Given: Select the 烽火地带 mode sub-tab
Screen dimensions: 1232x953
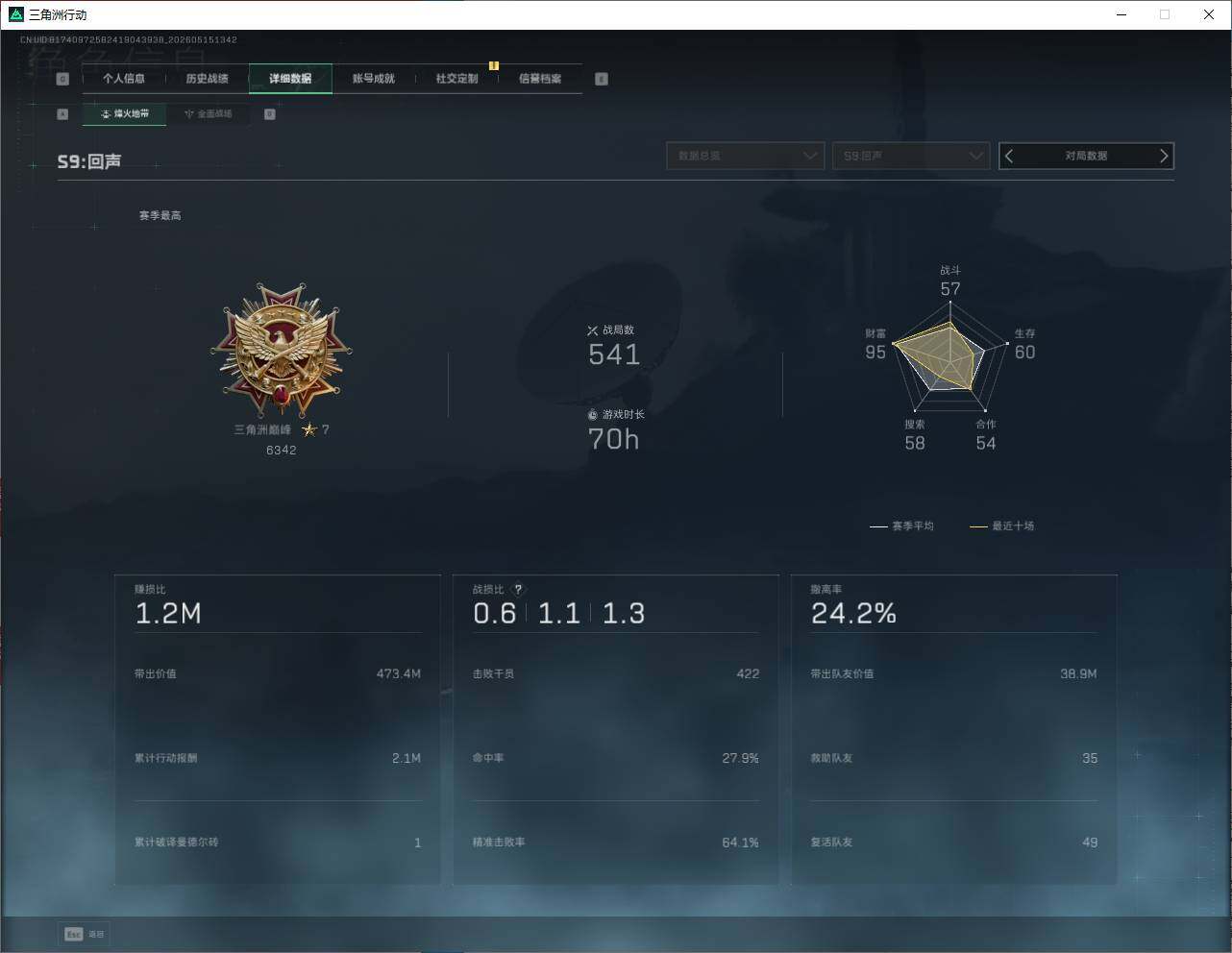Looking at the screenshot, I should click(x=125, y=114).
